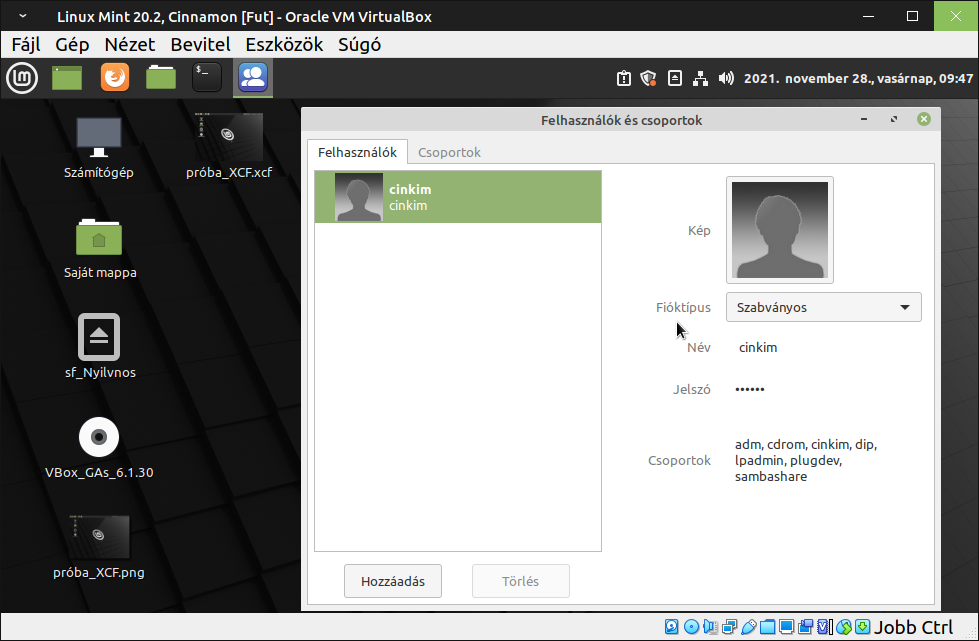
Task: Click the VirtualBox shared folders status icon
Action: (767, 627)
